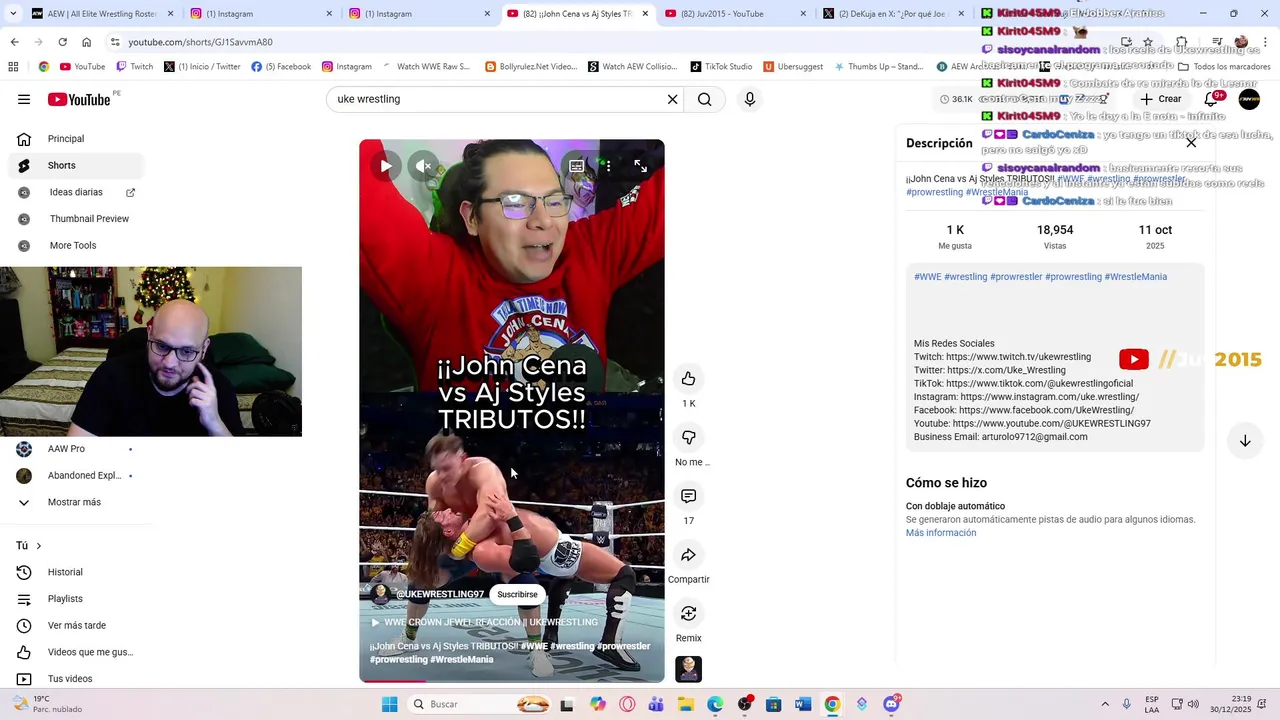1280x720 pixels.
Task: Click the Facebook link in description
Action: 1046,410
